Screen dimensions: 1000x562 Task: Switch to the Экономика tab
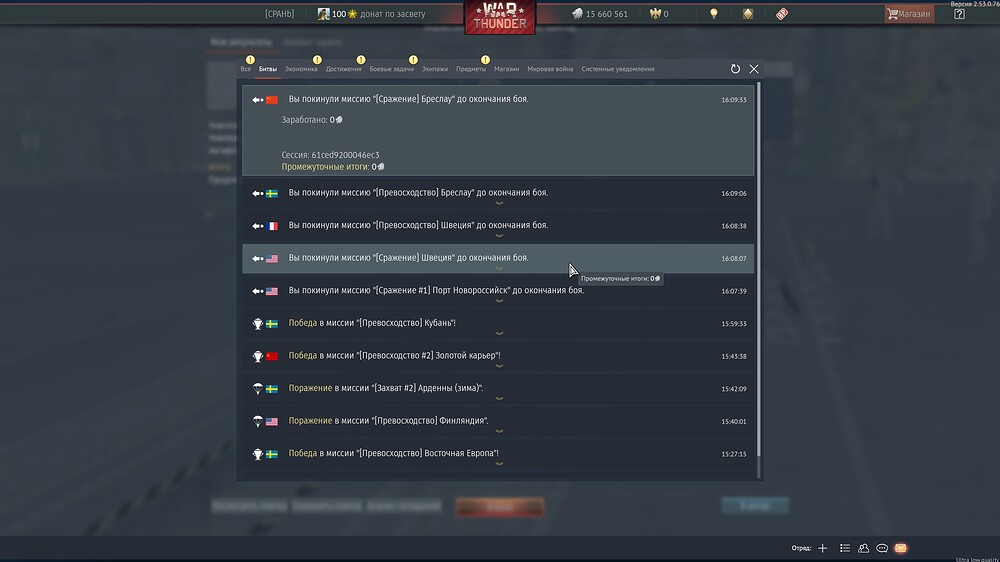click(x=301, y=69)
